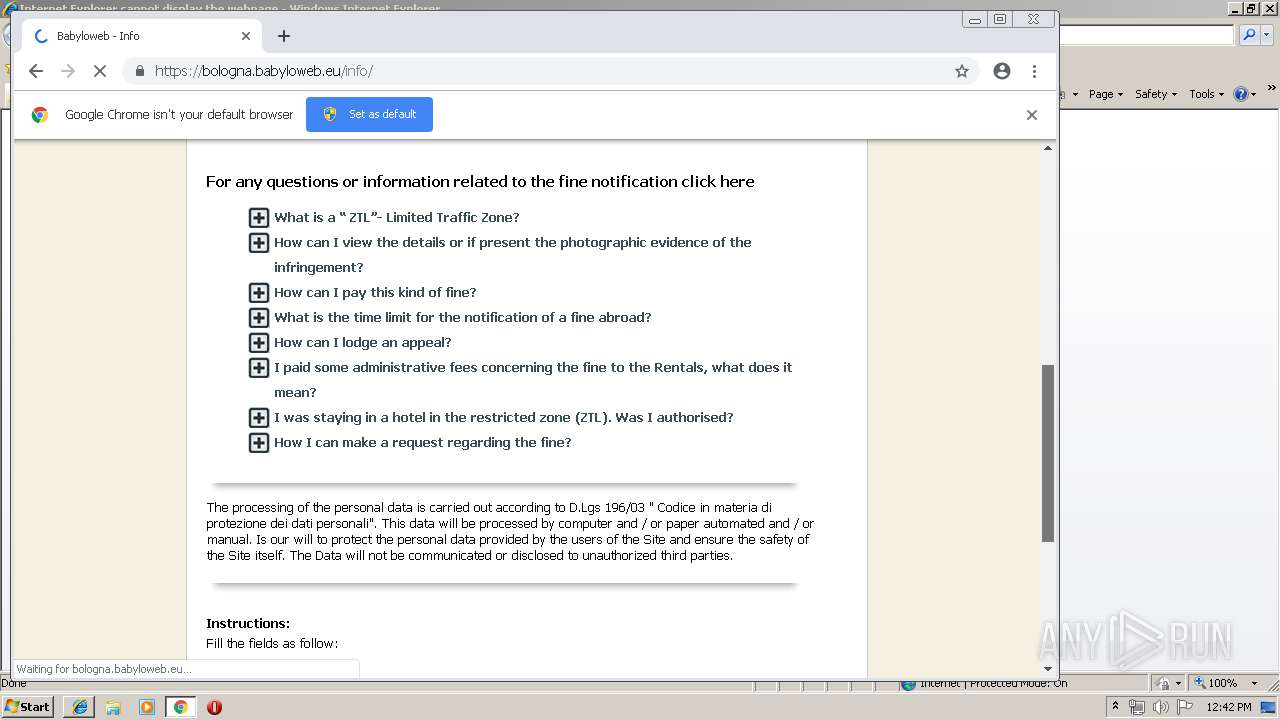Viewport: 1280px width, 720px height.
Task: Click 'How can I lodge an appeal?' text
Action: tap(363, 342)
